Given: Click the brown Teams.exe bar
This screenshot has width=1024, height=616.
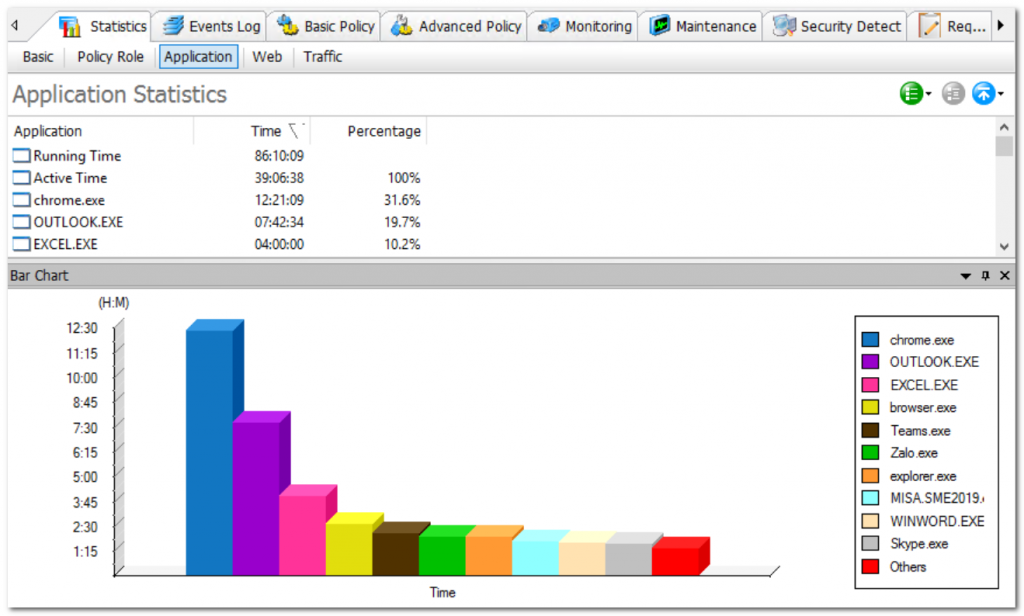Looking at the screenshot, I should point(396,554).
